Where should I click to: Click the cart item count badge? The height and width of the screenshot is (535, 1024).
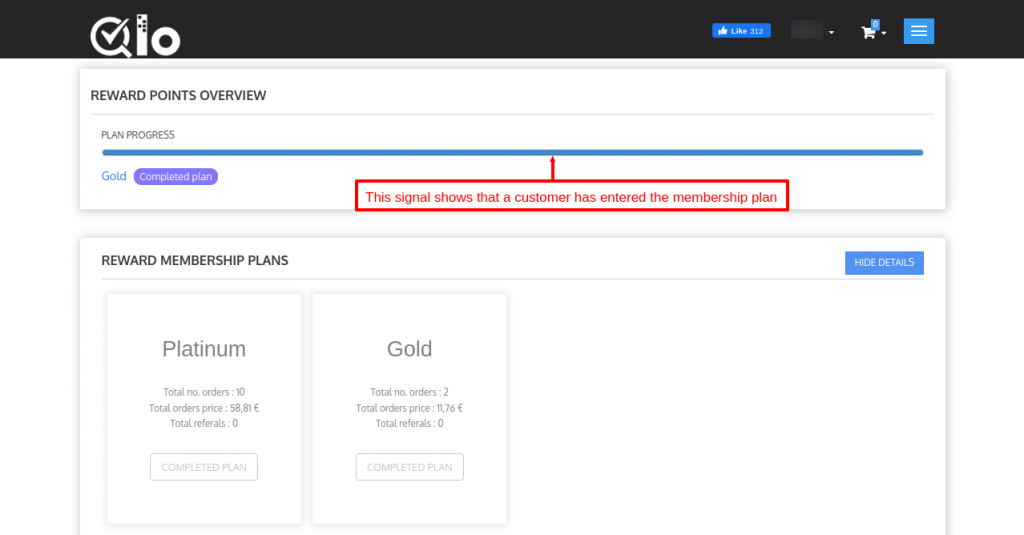click(x=875, y=24)
